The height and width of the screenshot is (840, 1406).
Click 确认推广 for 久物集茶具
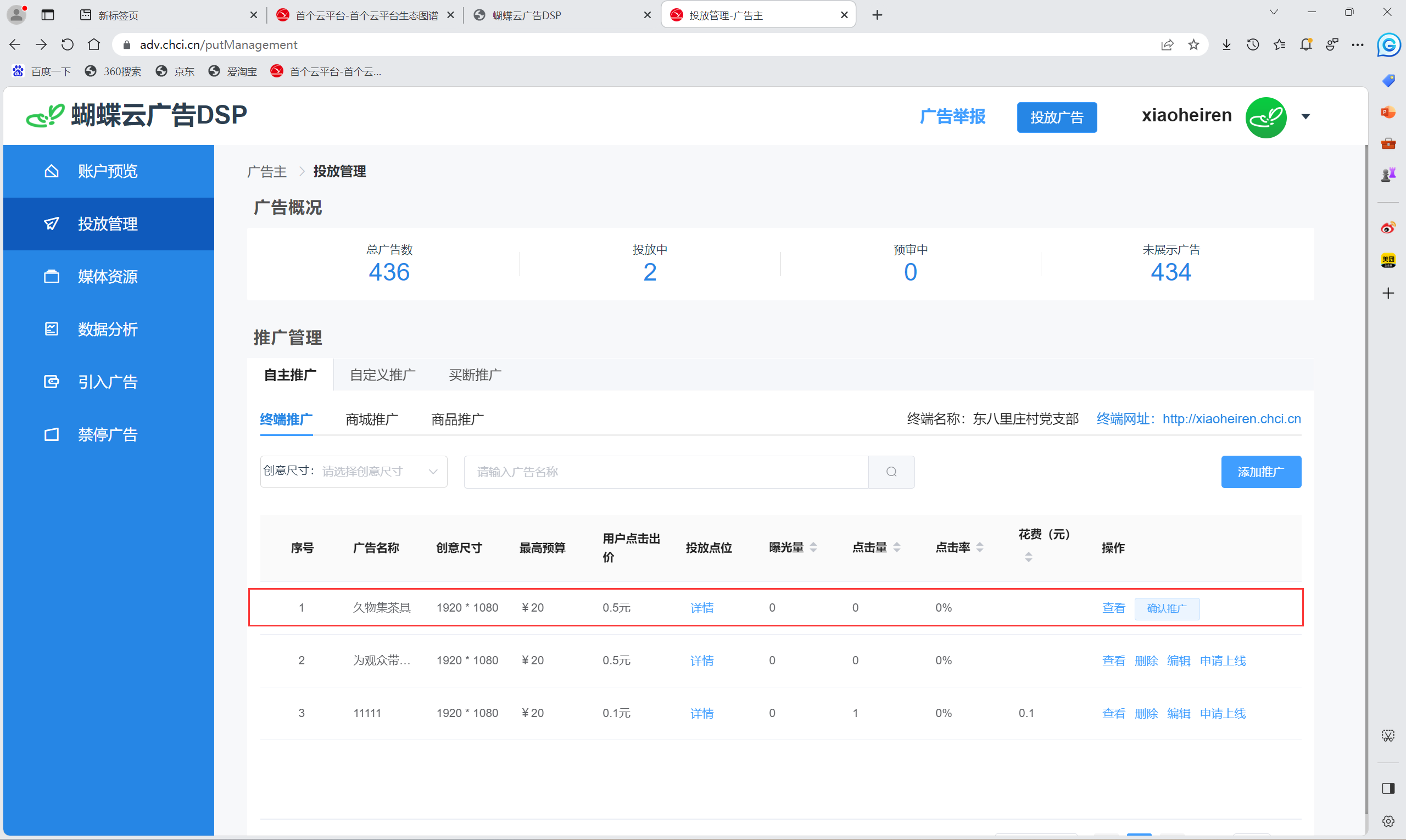coord(1167,608)
